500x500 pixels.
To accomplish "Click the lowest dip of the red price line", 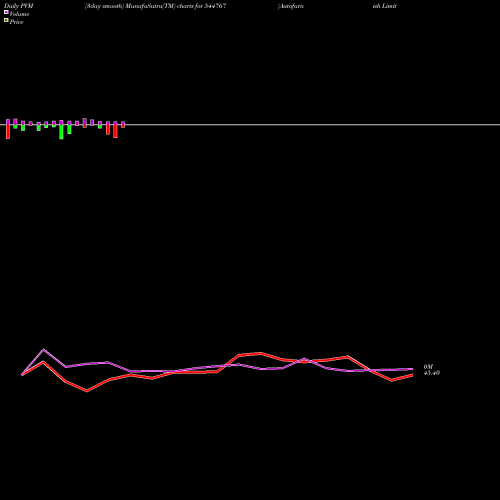I will click(87, 391).
